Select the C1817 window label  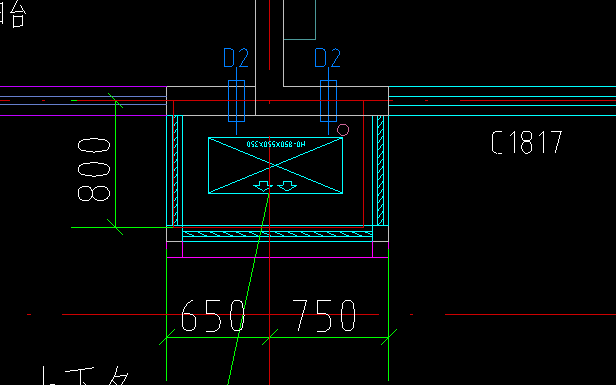point(527,142)
